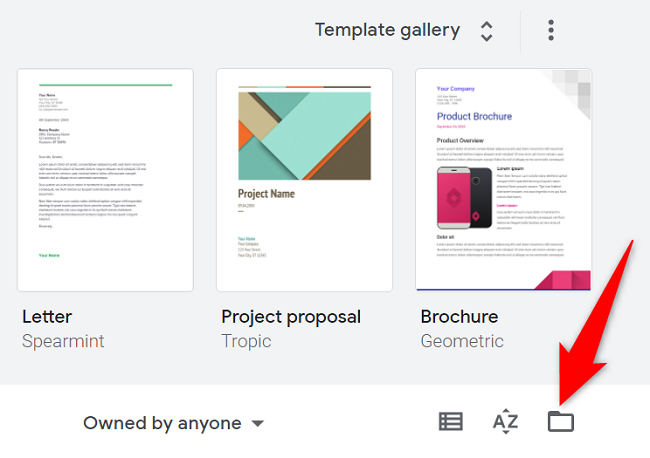Open the three-dot more options menu
Screen dimensions: 650x458
point(551,30)
